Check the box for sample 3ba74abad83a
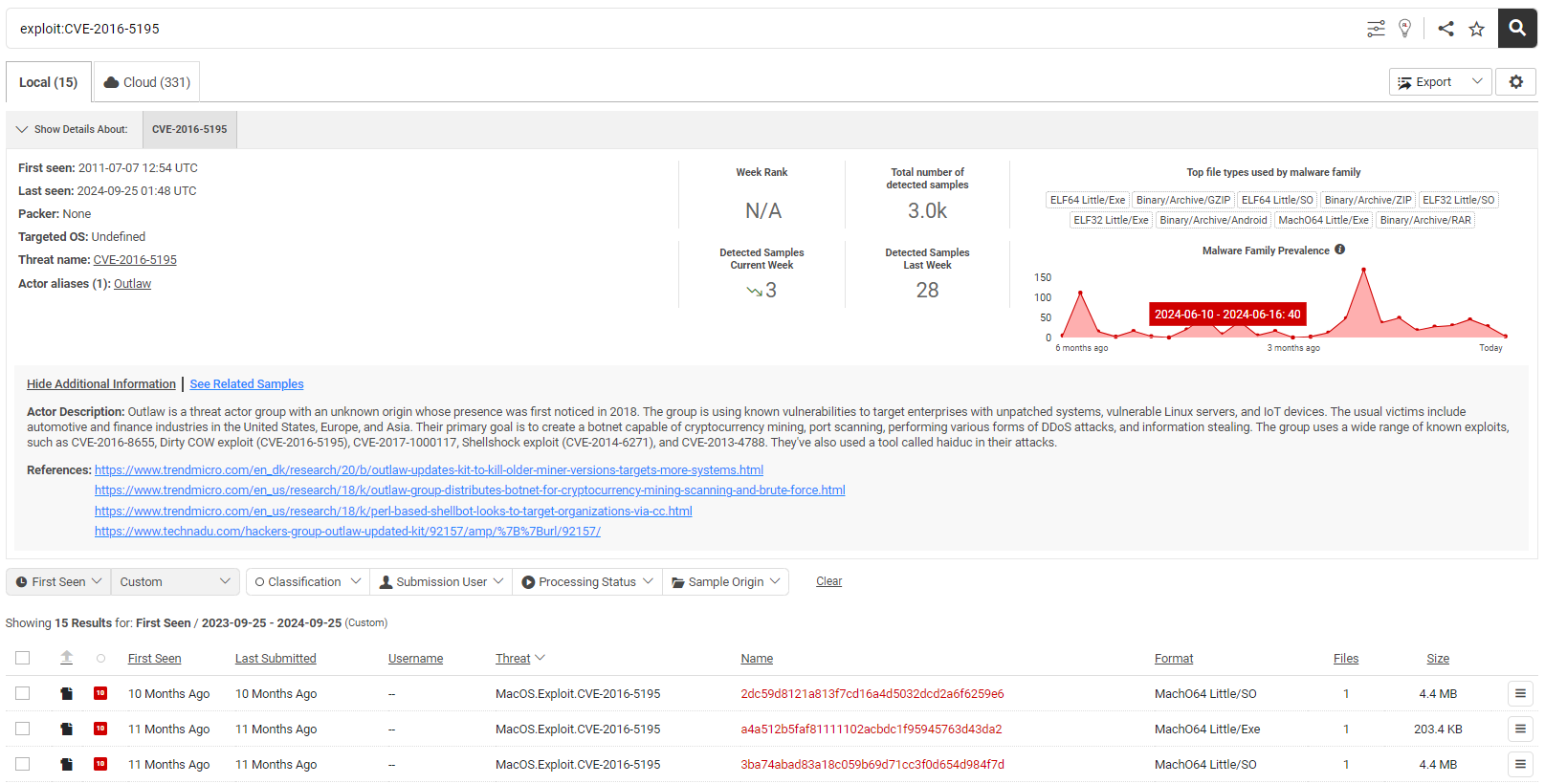Viewport: 1545px width, 784px height. coord(23,765)
